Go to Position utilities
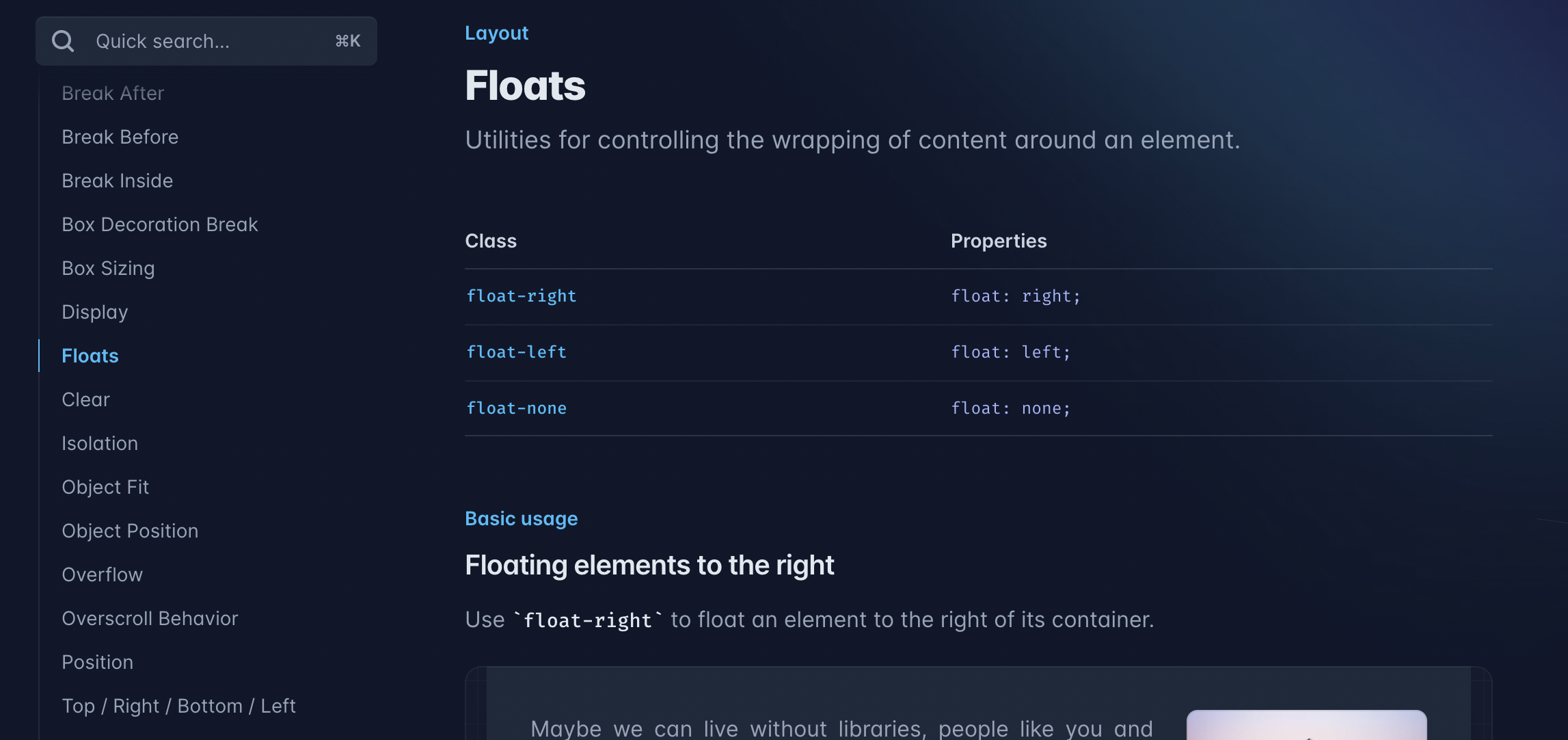 pos(98,662)
